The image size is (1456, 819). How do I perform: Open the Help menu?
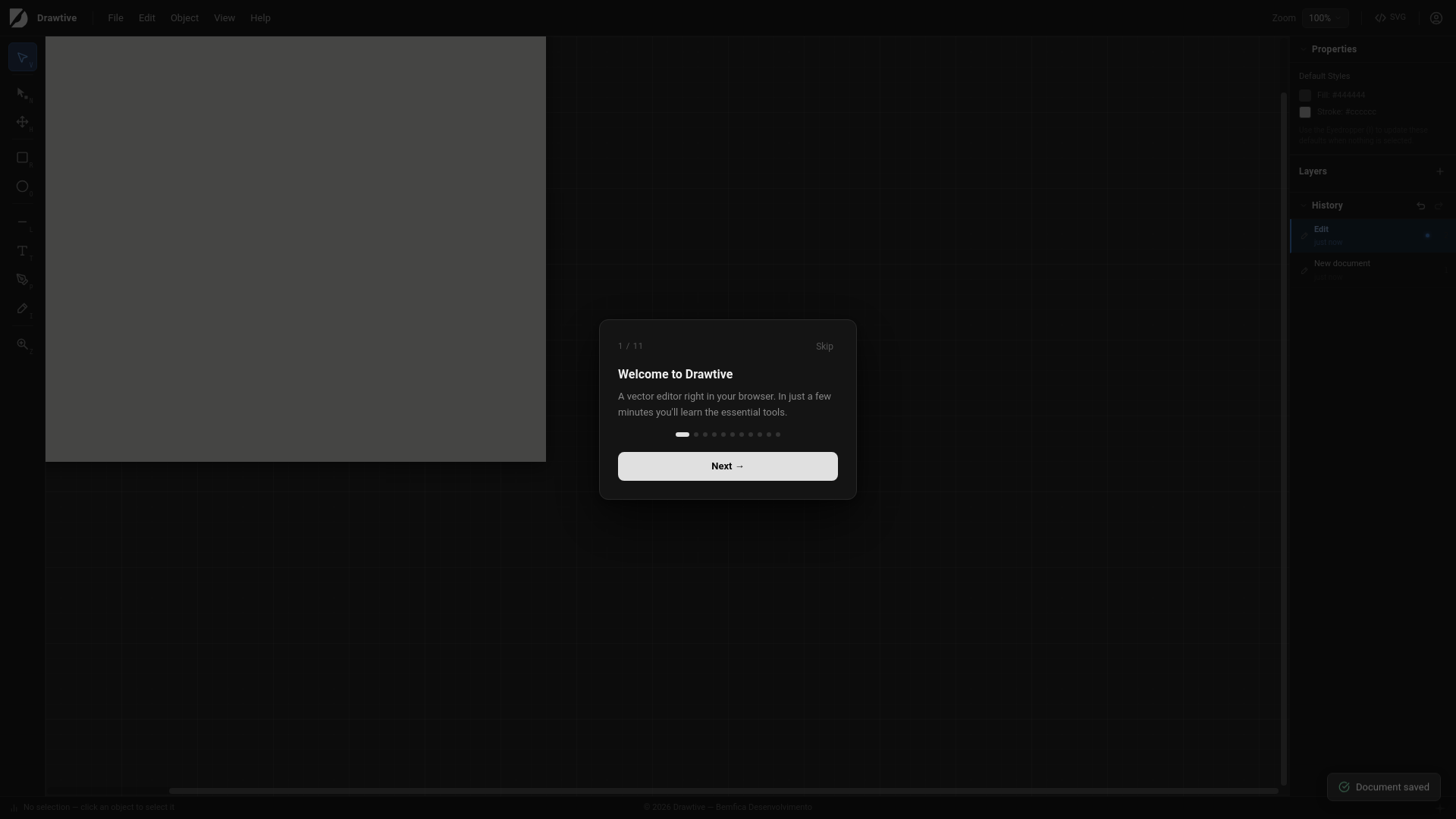click(x=260, y=18)
